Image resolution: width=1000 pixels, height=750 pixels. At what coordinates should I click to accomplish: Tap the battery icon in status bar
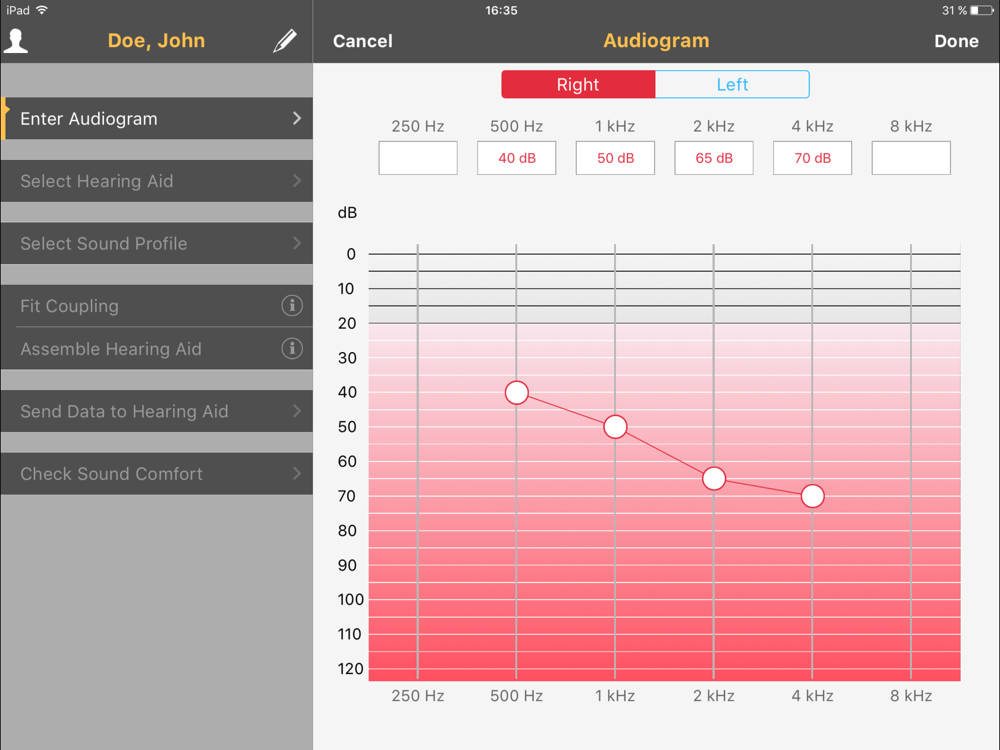pyautogui.click(x=982, y=10)
